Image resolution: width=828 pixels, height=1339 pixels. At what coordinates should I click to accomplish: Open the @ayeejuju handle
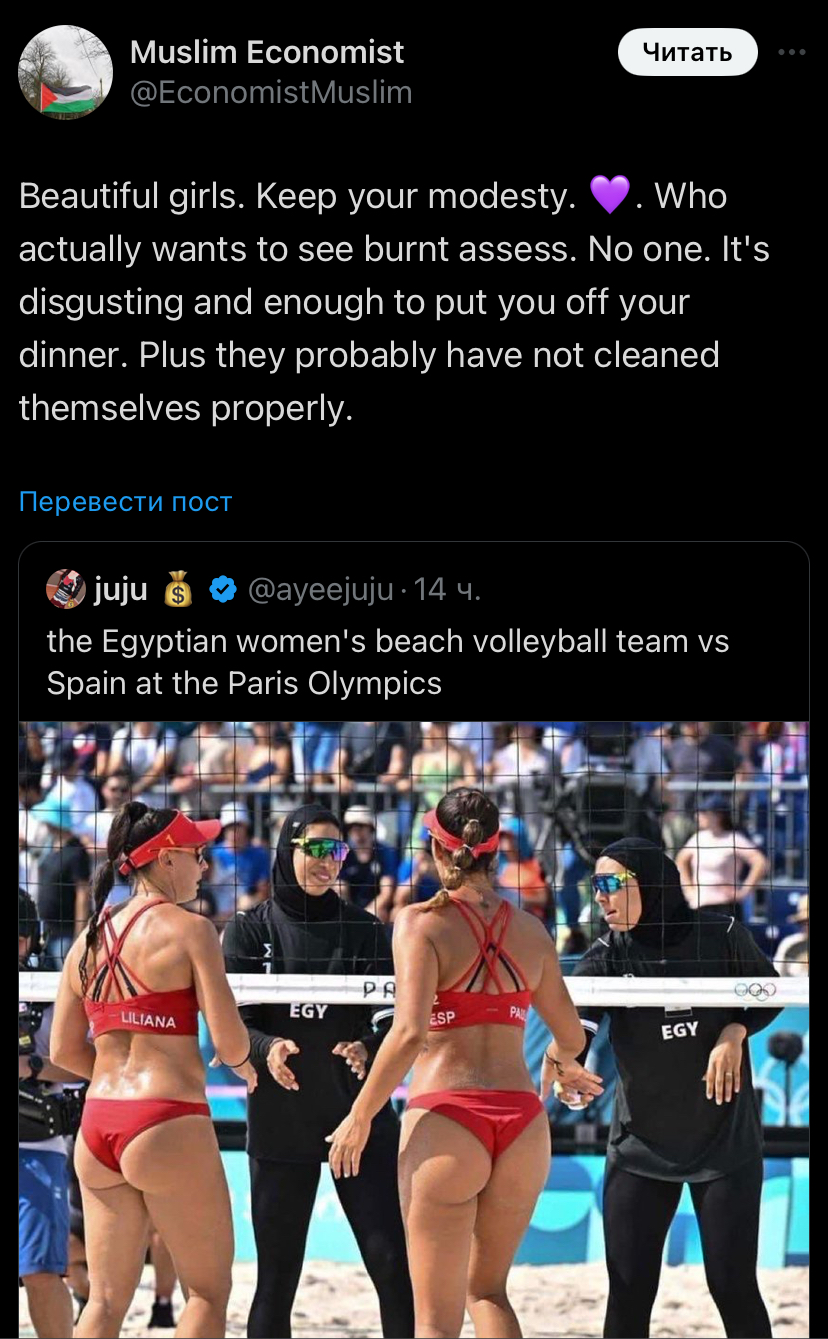(320, 591)
